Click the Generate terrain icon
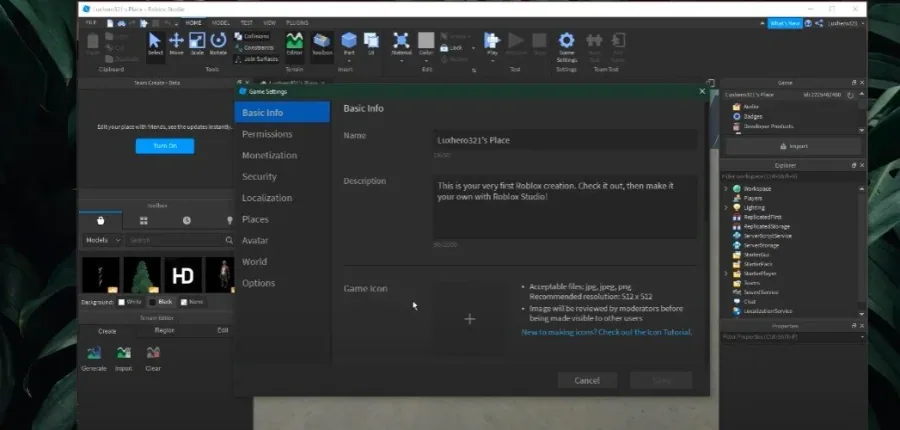900x430 pixels. click(94, 358)
